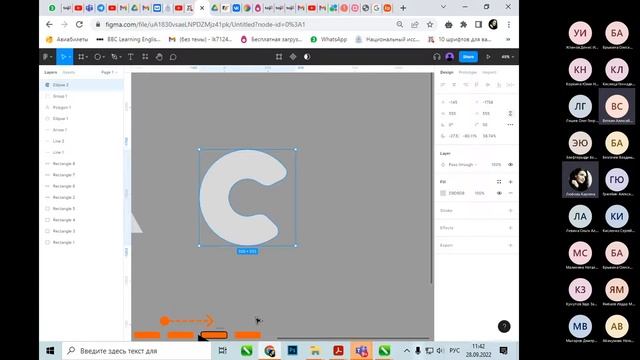Image resolution: width=640 pixels, height=360 pixels.
Task: Add an Export setting with plus icon
Action: pyautogui.click(x=510, y=245)
